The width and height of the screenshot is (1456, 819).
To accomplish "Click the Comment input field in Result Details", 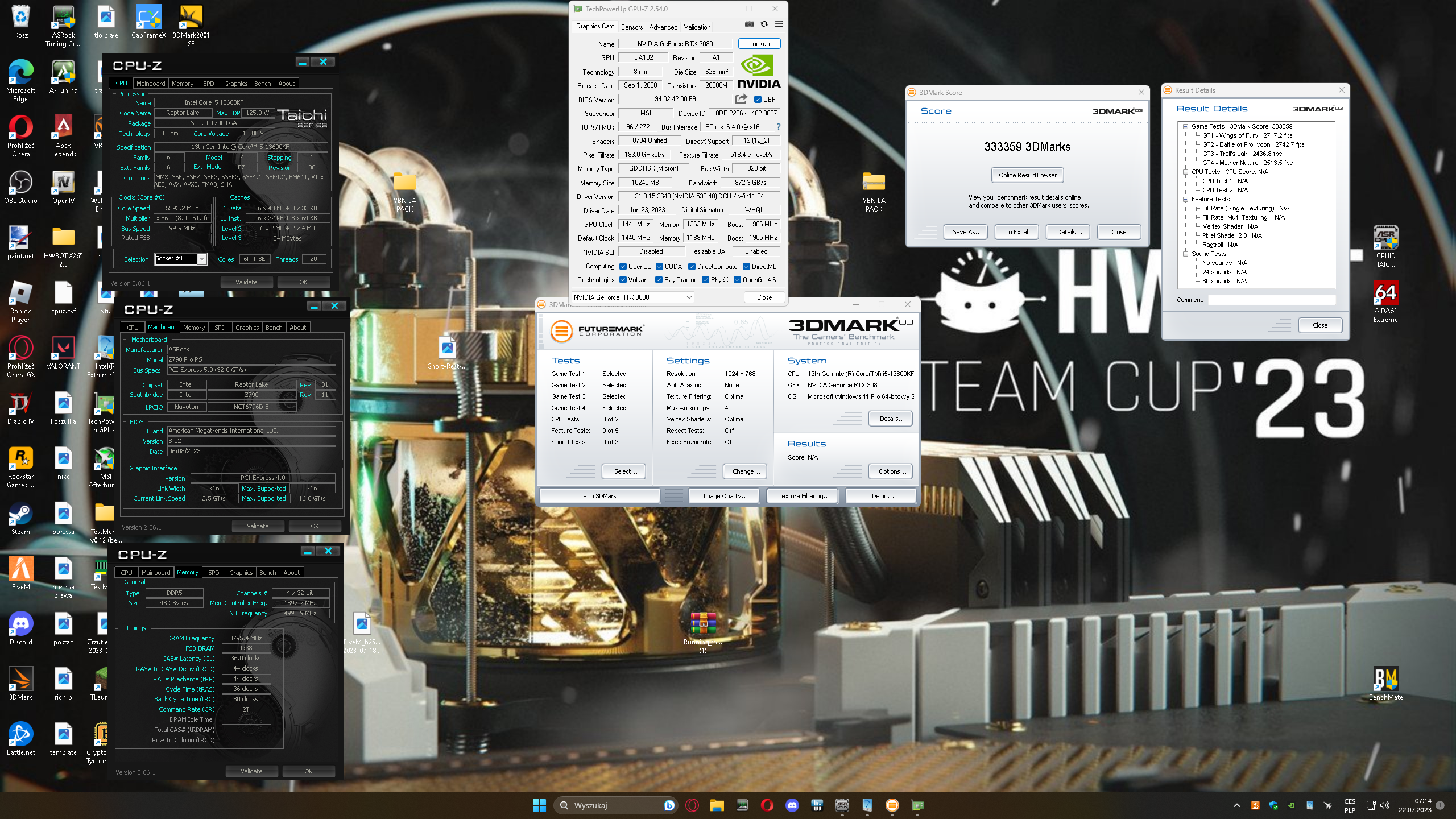I will coord(1272,300).
